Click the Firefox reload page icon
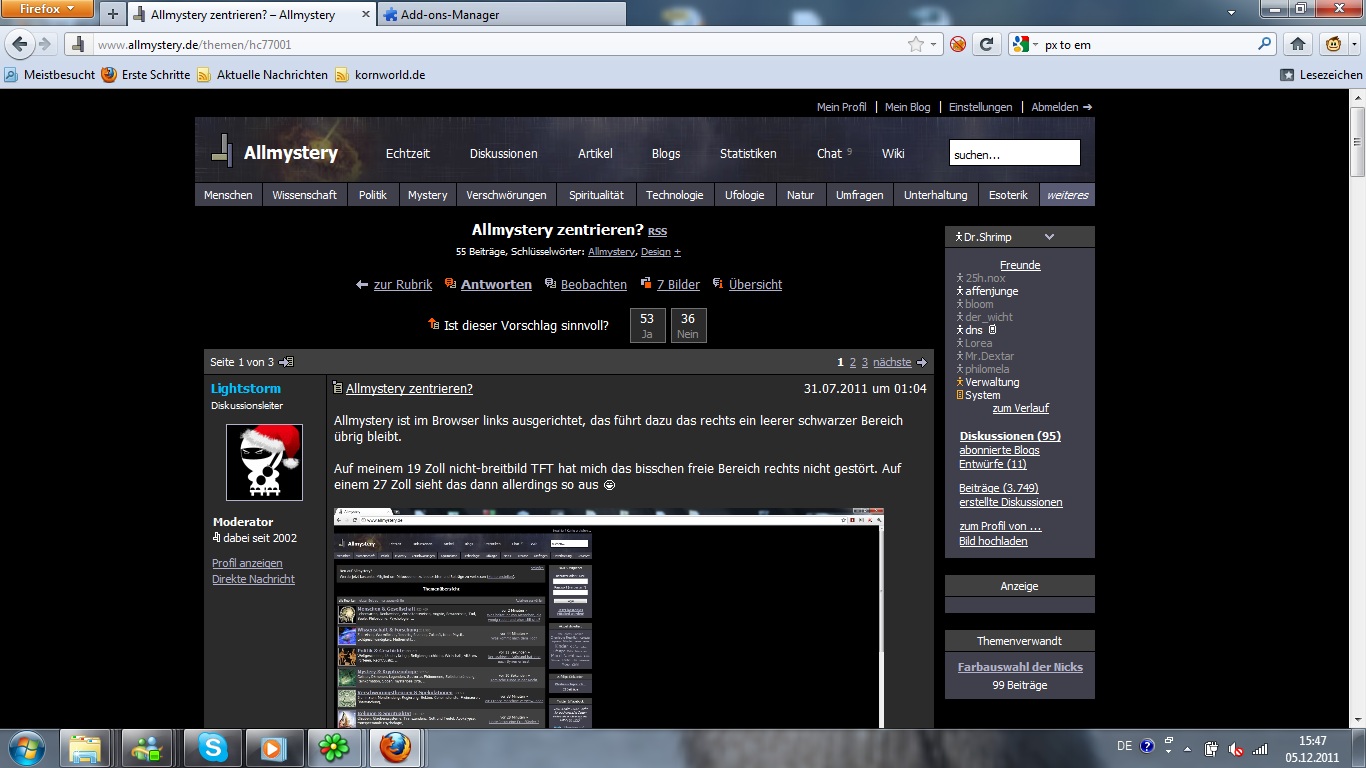This screenshot has height=768, width=1366. [986, 44]
